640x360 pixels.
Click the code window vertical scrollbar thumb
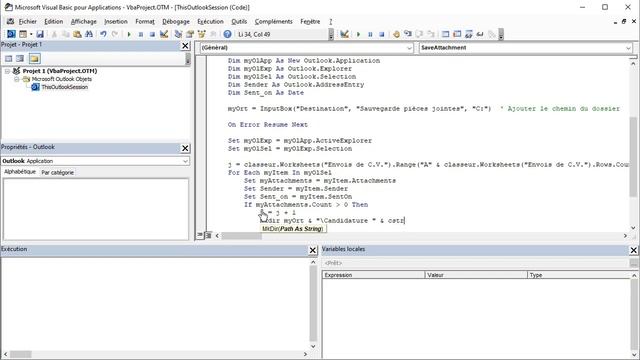click(x=633, y=156)
